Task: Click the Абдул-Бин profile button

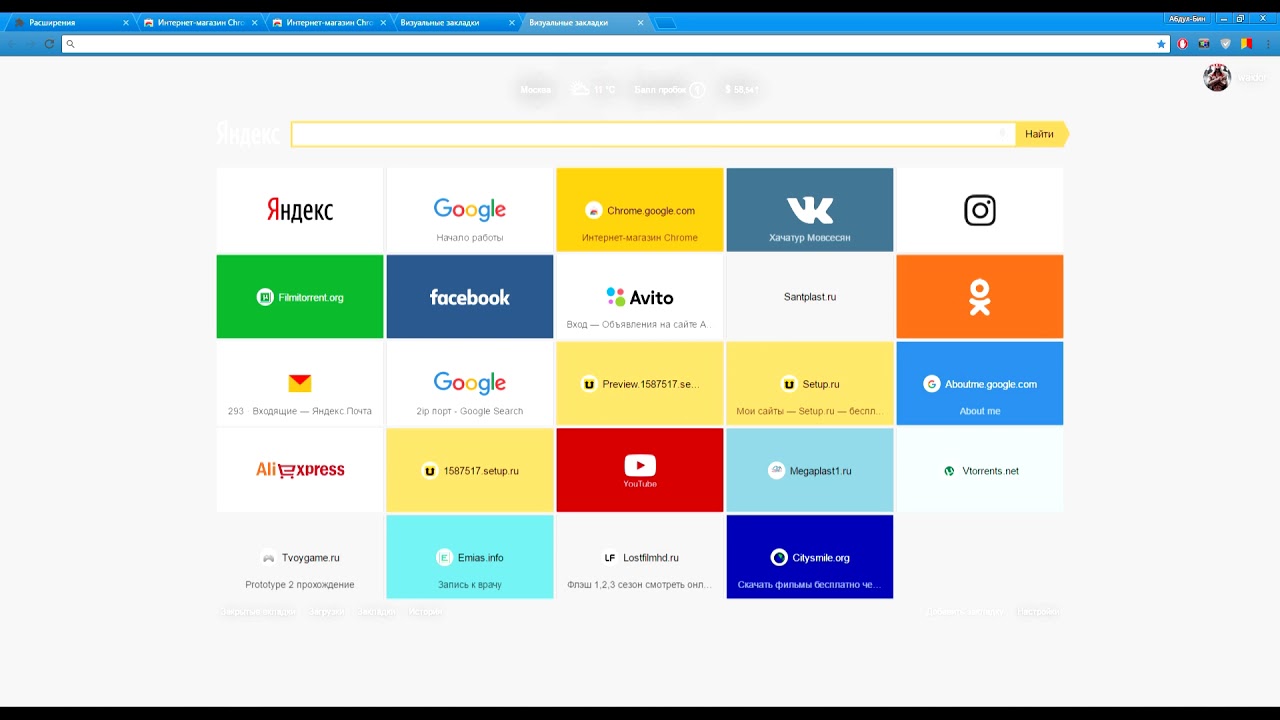Action: tap(1187, 18)
